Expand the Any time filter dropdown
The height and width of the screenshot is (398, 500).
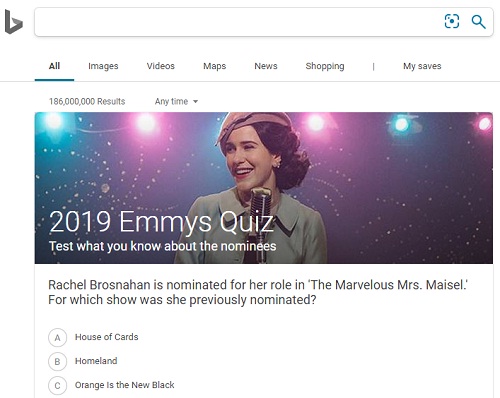(176, 101)
